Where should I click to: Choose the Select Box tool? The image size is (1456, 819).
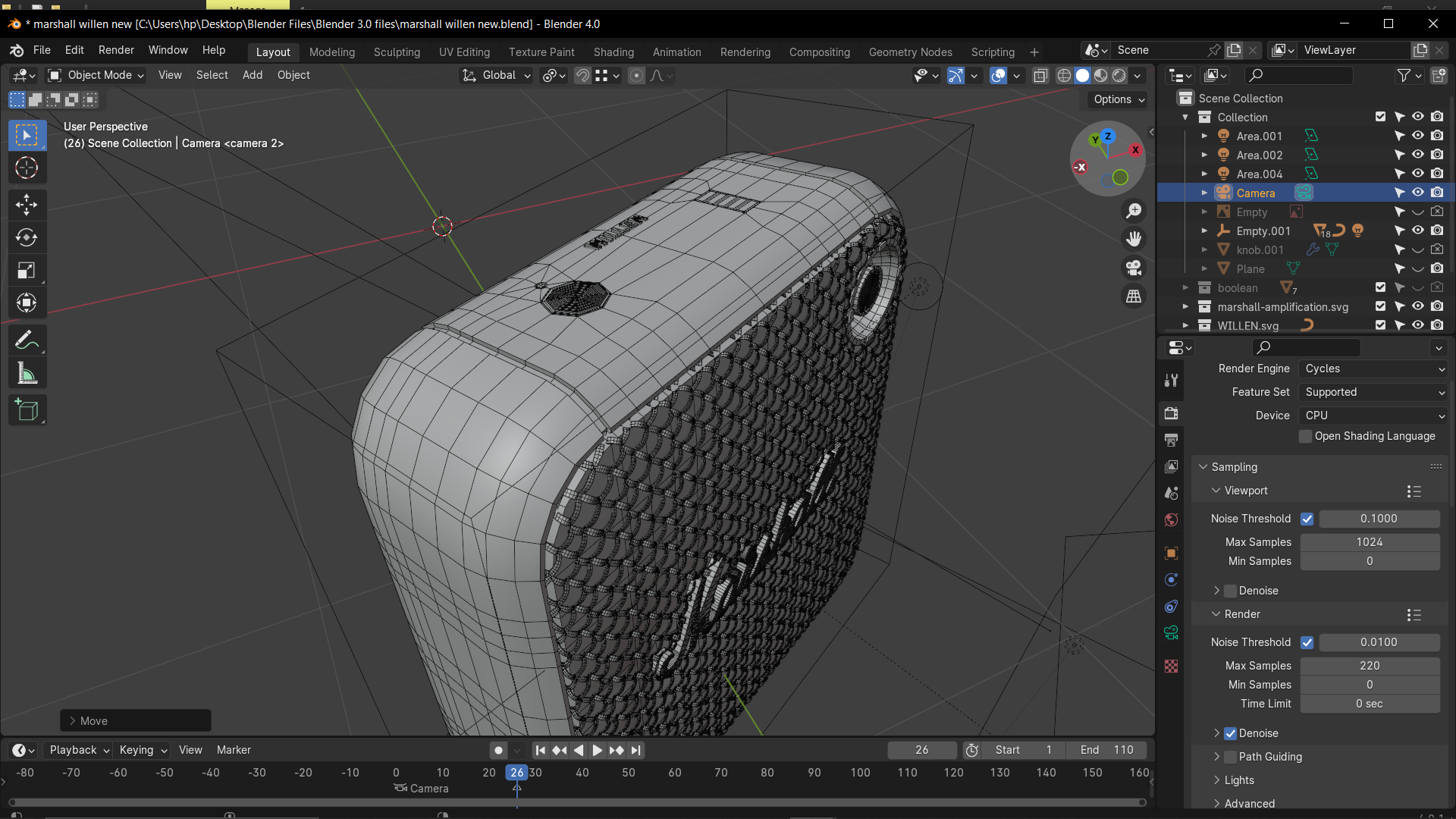[x=27, y=135]
